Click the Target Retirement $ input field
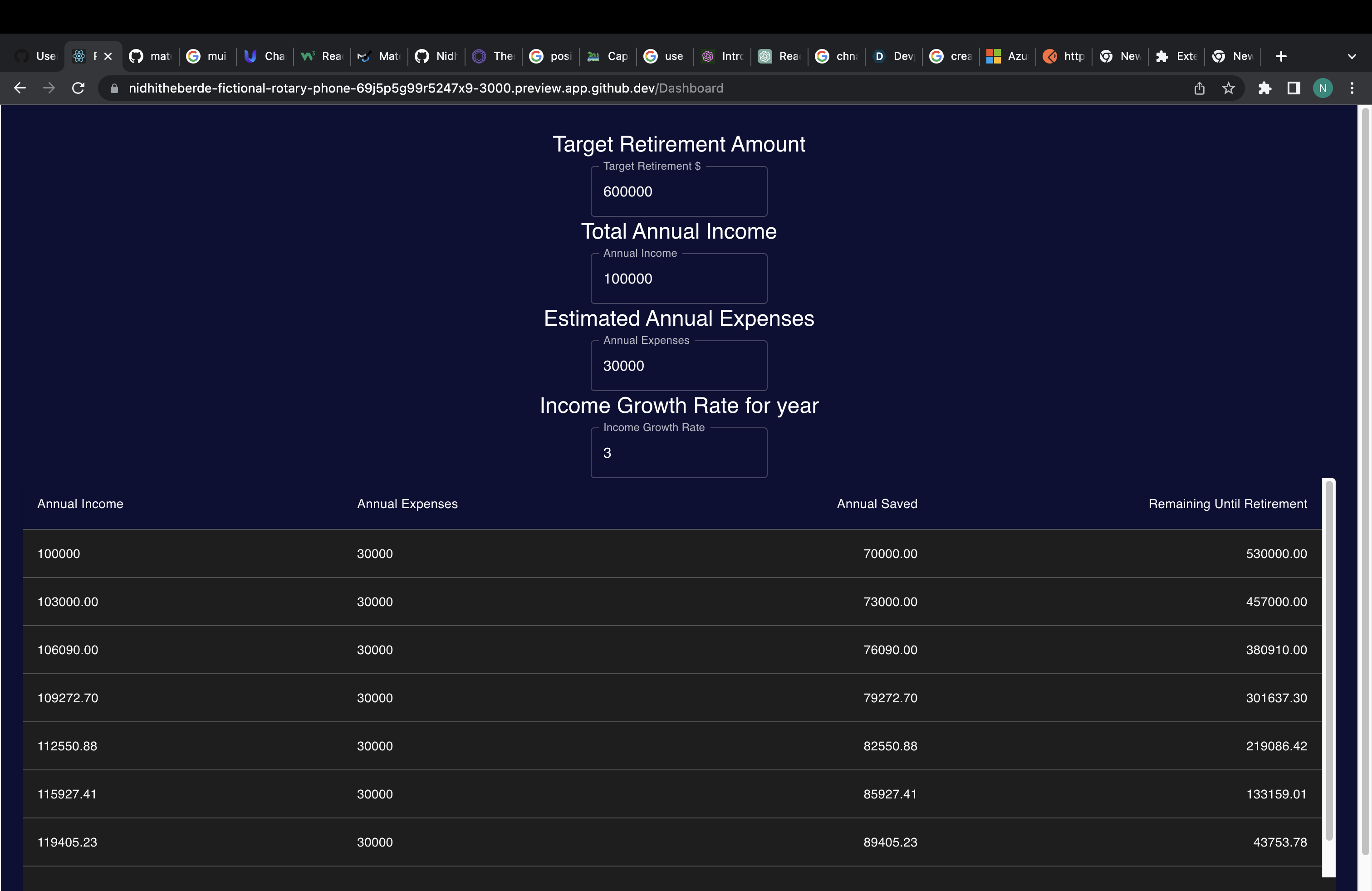The height and width of the screenshot is (891, 1372). (678, 192)
